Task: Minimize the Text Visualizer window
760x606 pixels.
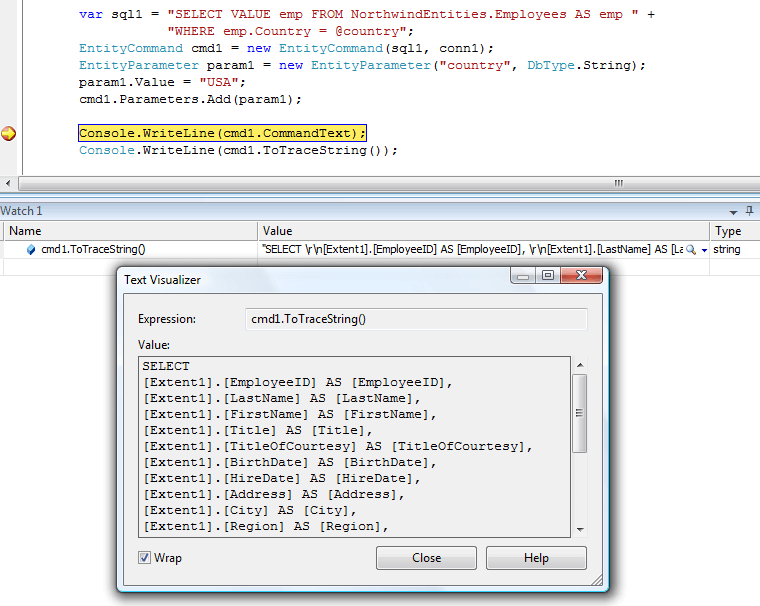Action: pyautogui.click(x=523, y=275)
